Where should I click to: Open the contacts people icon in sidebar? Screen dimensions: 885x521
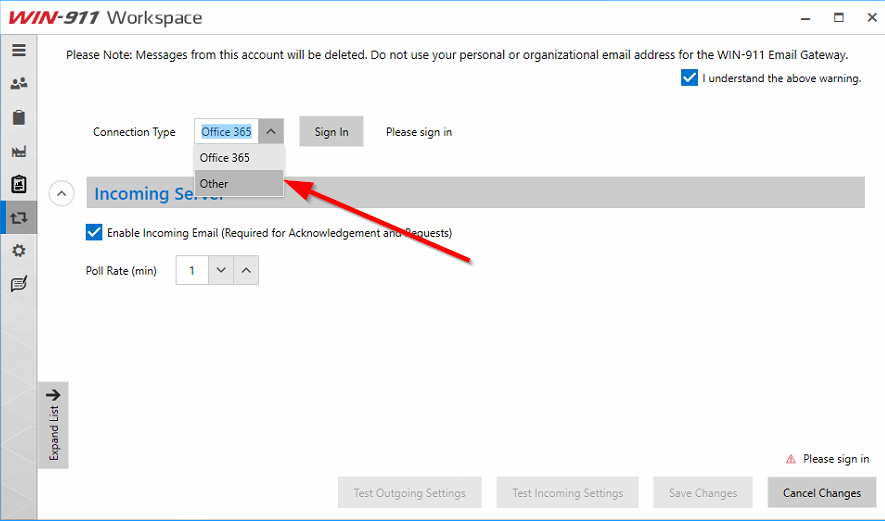[19, 84]
